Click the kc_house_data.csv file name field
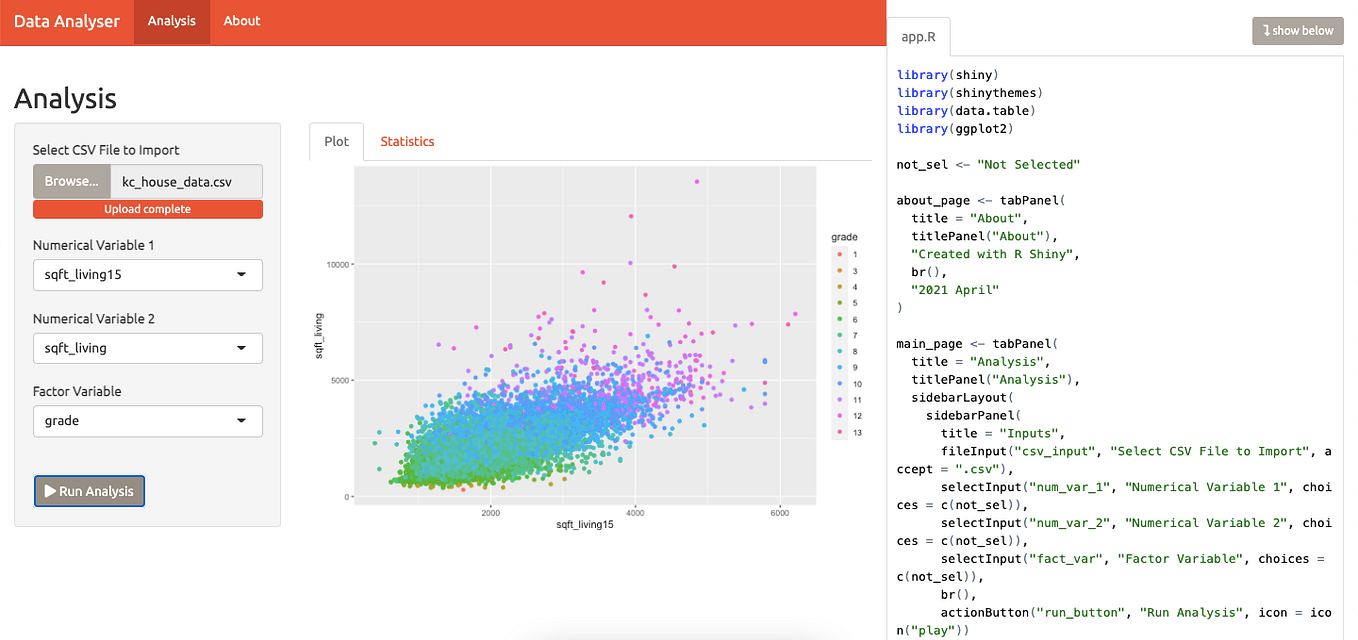This screenshot has height=640, width=1358. point(186,182)
